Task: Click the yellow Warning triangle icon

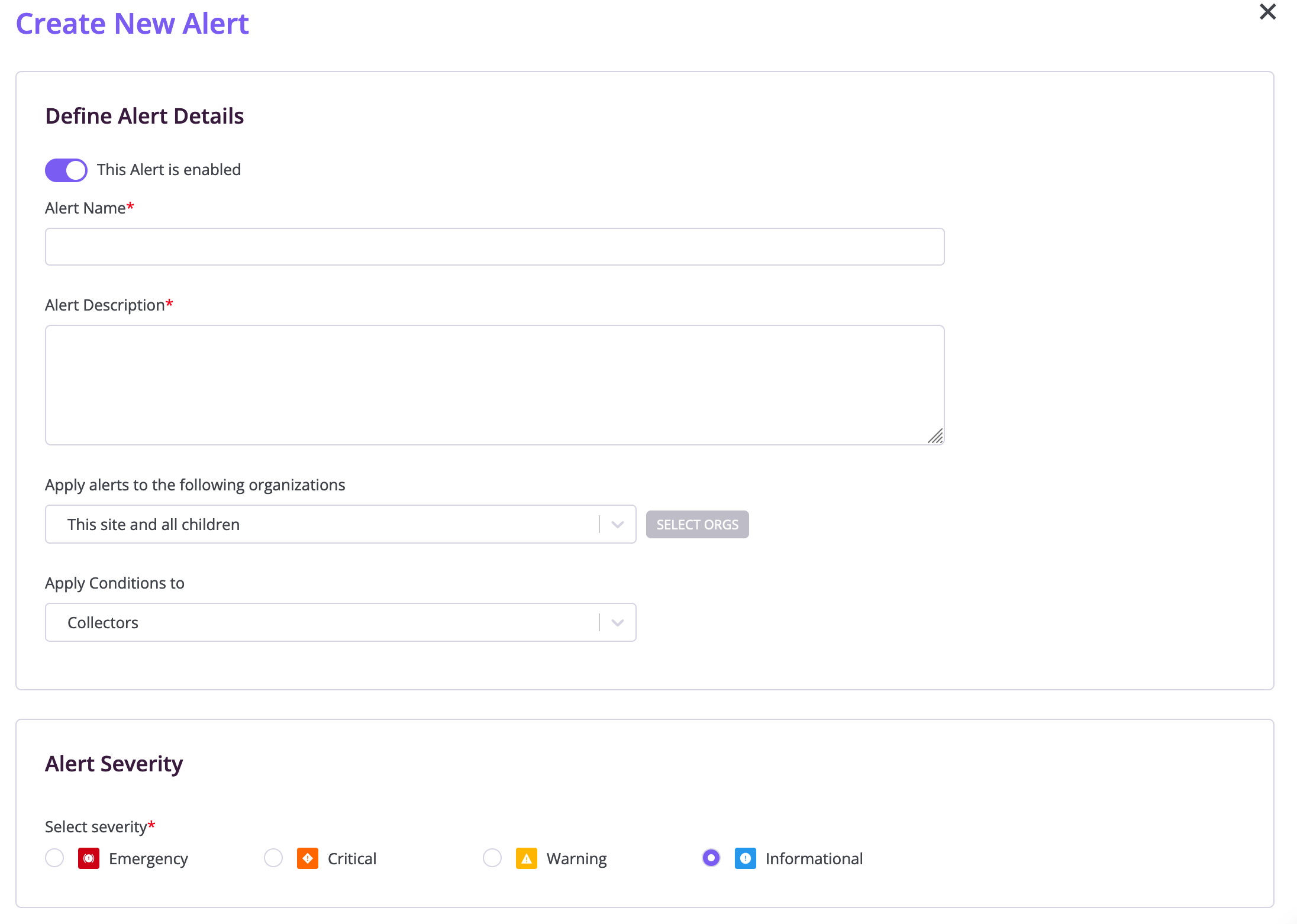Action: 527,858
